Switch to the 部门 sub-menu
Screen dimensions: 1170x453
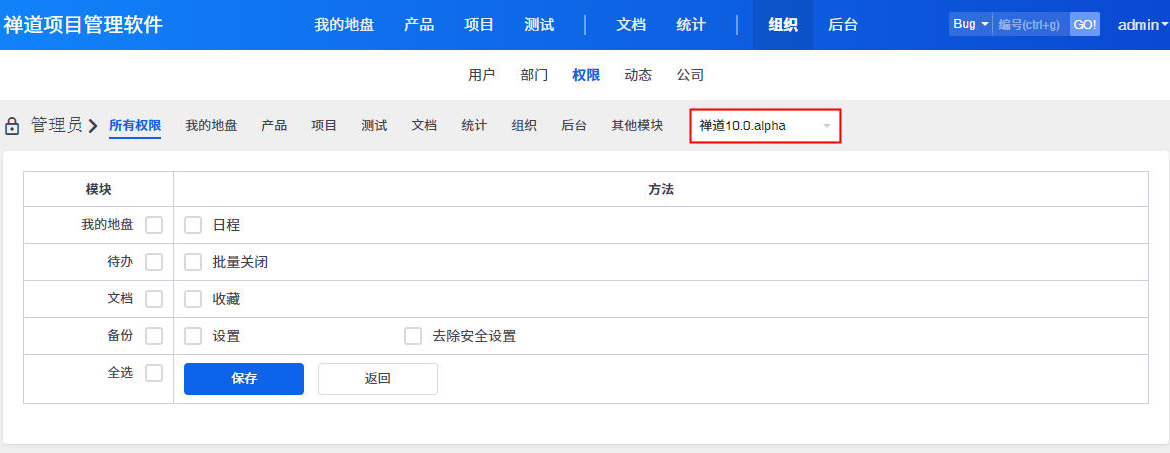pyautogui.click(x=534, y=75)
